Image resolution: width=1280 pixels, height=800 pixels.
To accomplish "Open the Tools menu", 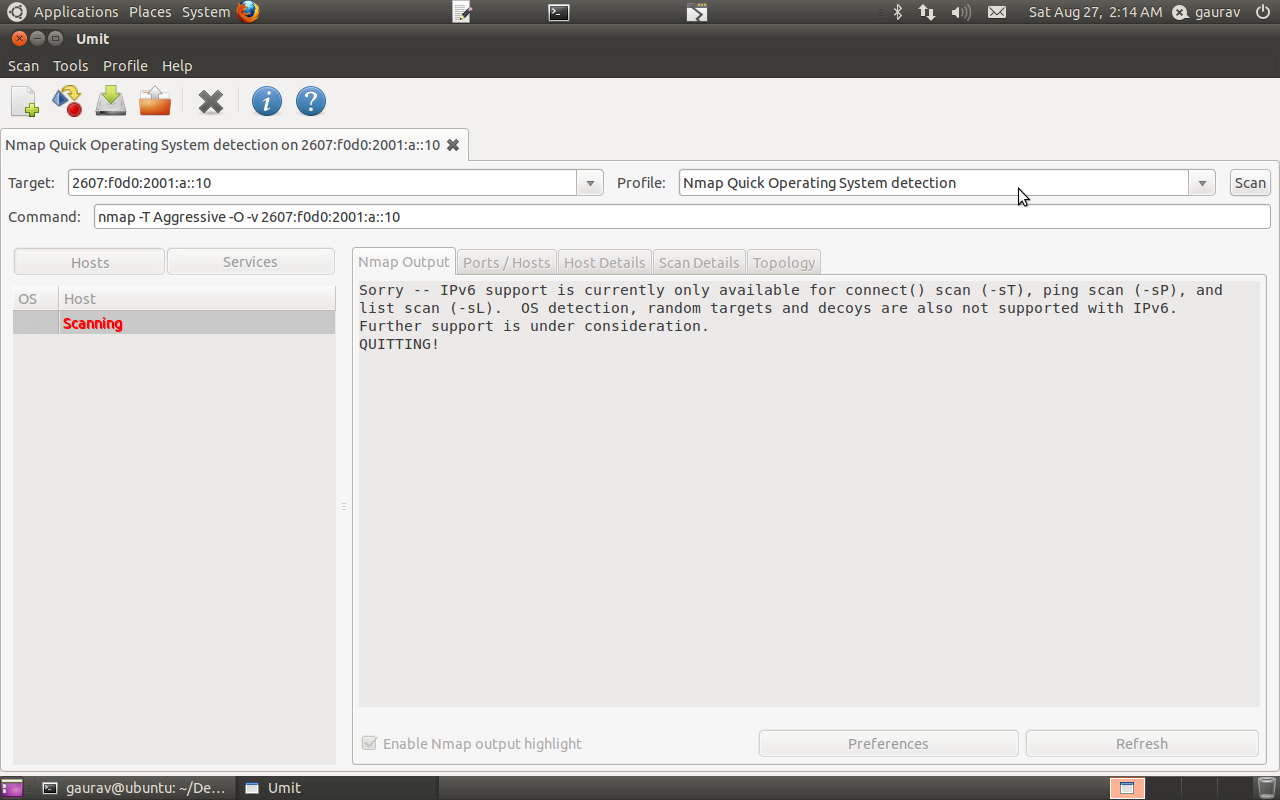I will 71,66.
